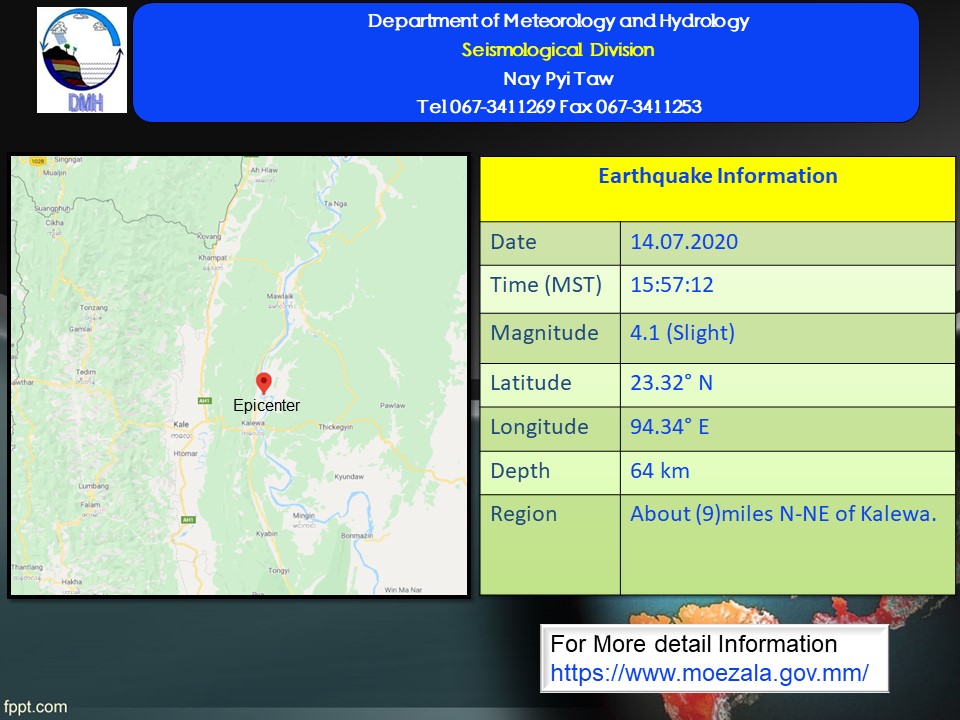Click the 'For More detail Information' text

[694, 644]
